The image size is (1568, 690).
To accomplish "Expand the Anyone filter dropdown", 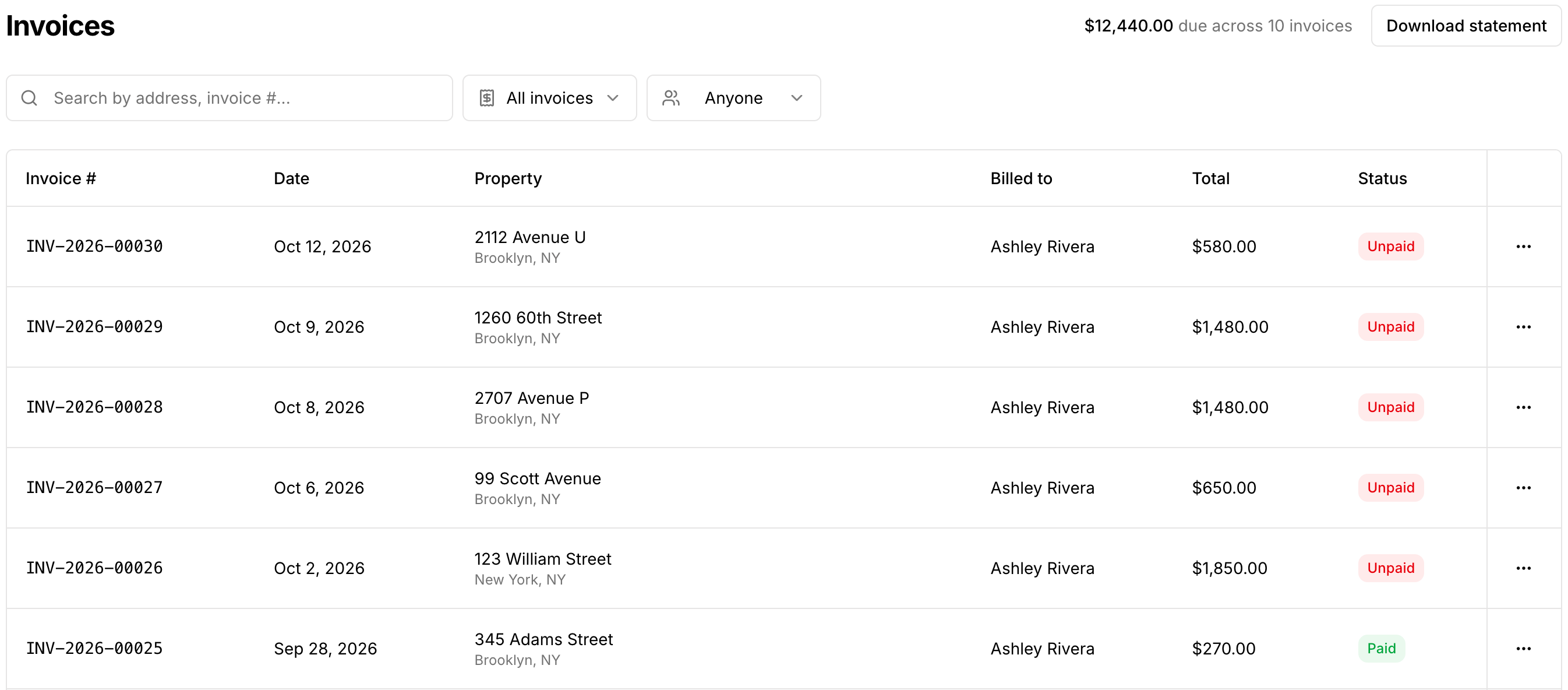I will [x=733, y=98].
